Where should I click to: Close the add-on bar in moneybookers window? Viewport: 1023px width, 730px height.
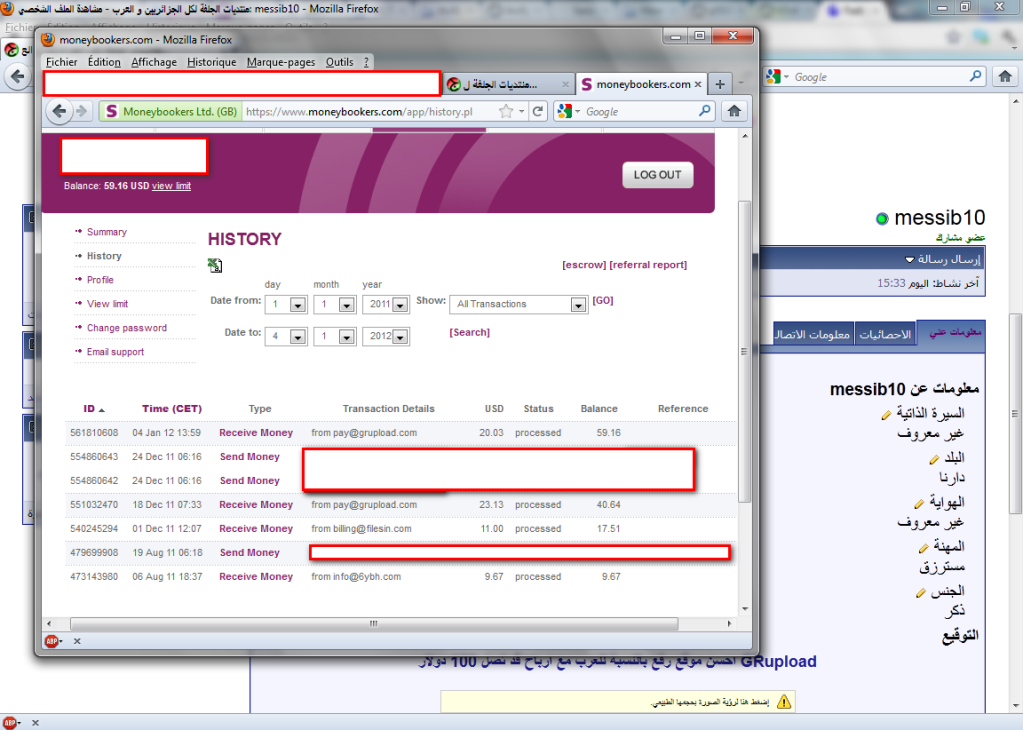[x=77, y=641]
